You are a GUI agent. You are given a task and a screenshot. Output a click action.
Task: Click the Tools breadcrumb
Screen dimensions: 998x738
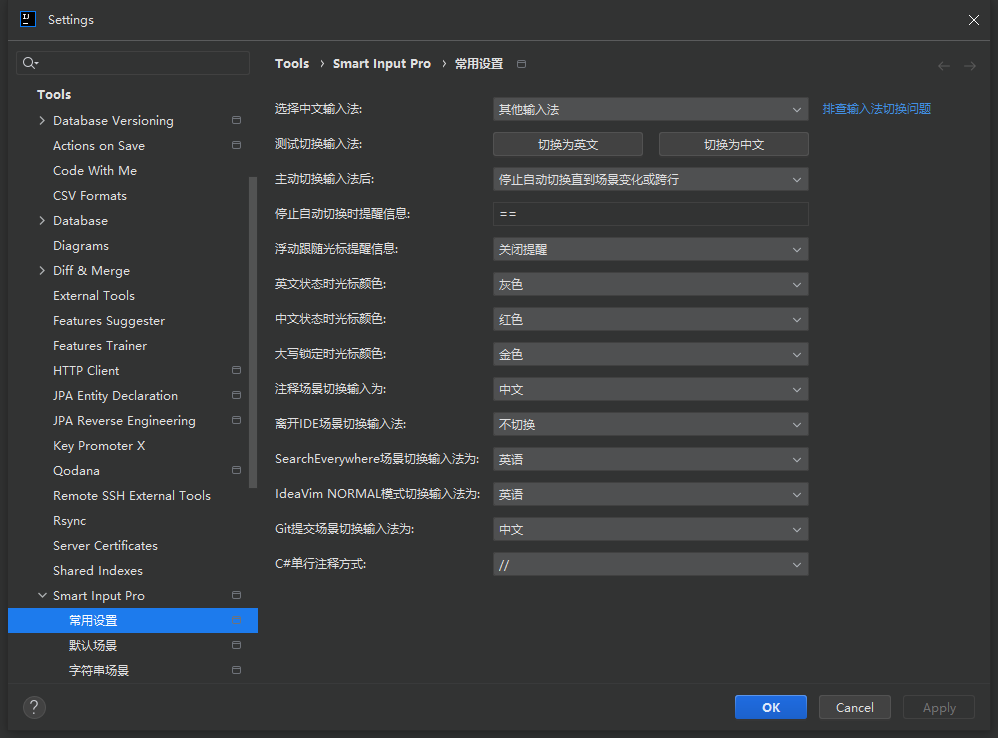[292, 64]
